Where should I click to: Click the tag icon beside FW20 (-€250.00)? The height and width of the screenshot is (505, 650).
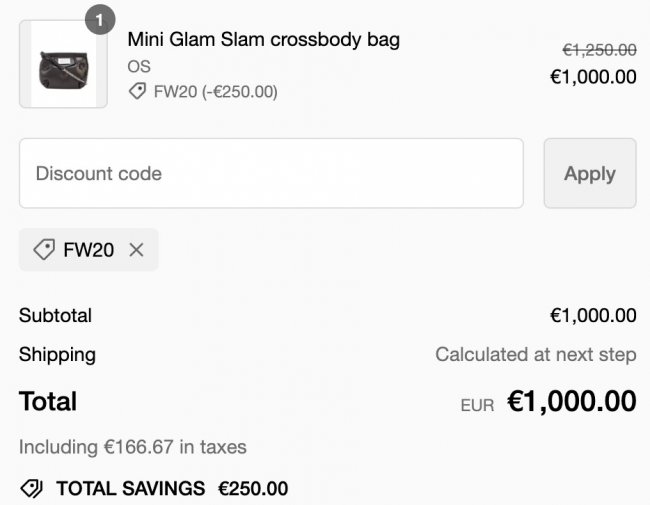tap(137, 91)
